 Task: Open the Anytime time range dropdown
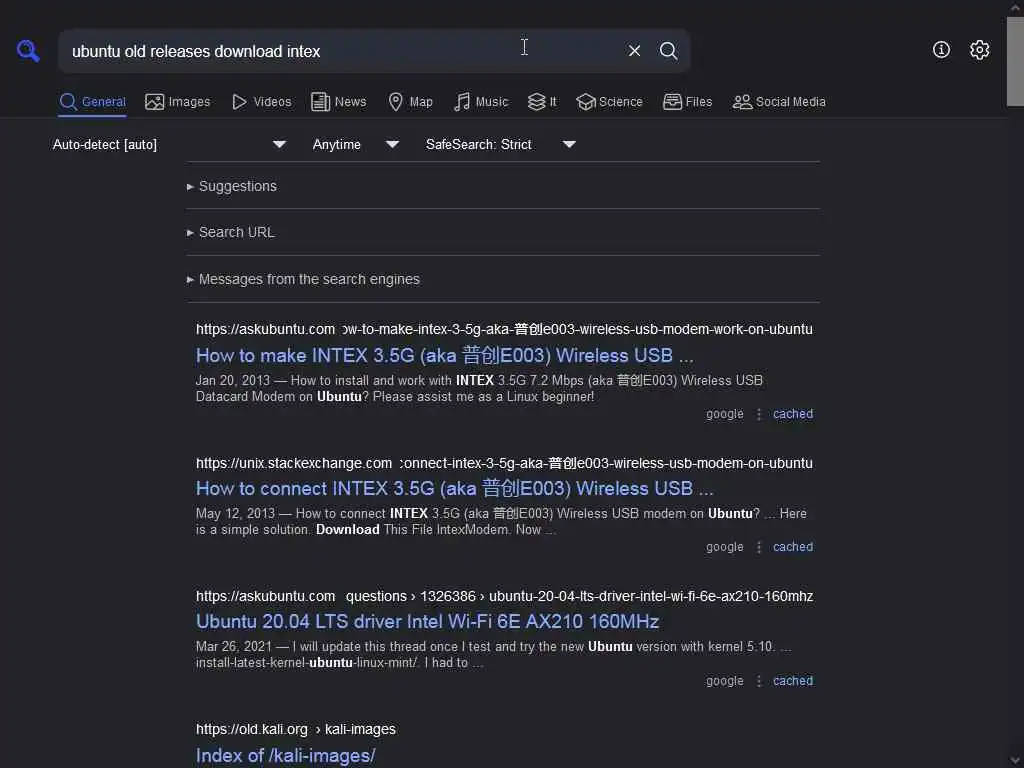[x=355, y=144]
